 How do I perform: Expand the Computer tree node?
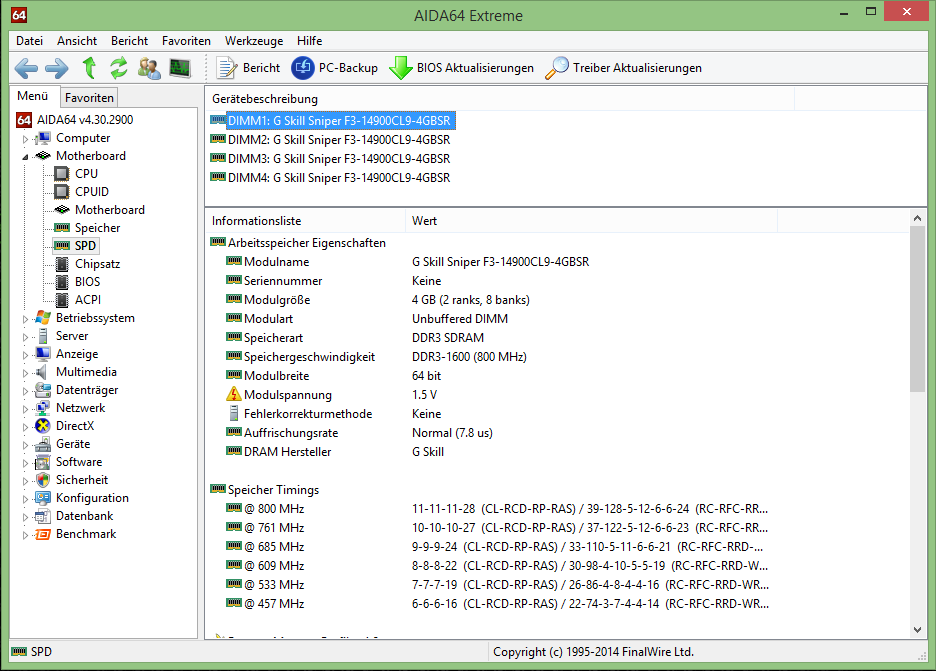pyautogui.click(x=25, y=139)
